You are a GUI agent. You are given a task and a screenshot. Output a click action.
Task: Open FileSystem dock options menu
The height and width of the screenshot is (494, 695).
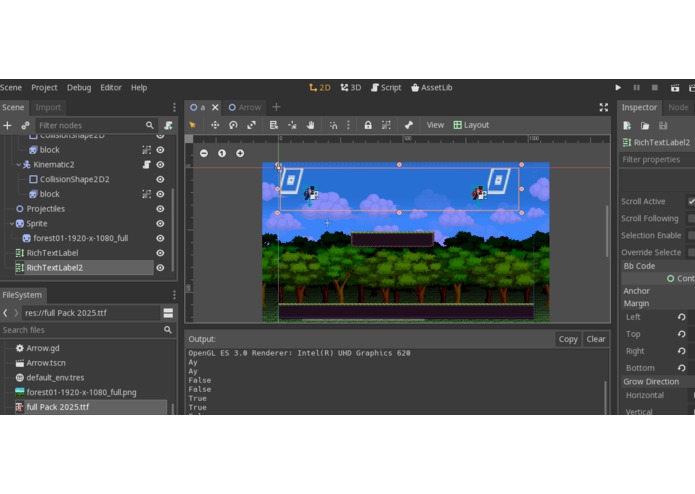[174, 295]
